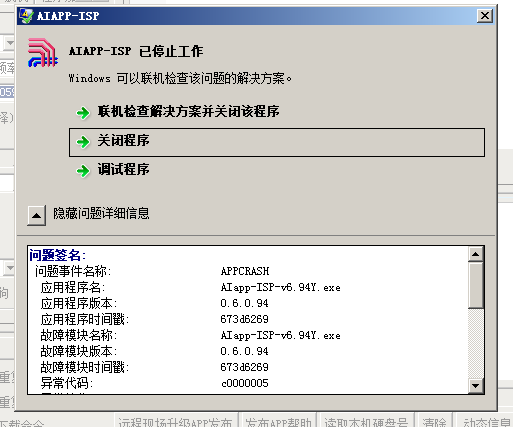Click the Windows 可以联机检查该问题的解决方案 message

click(x=180, y=79)
